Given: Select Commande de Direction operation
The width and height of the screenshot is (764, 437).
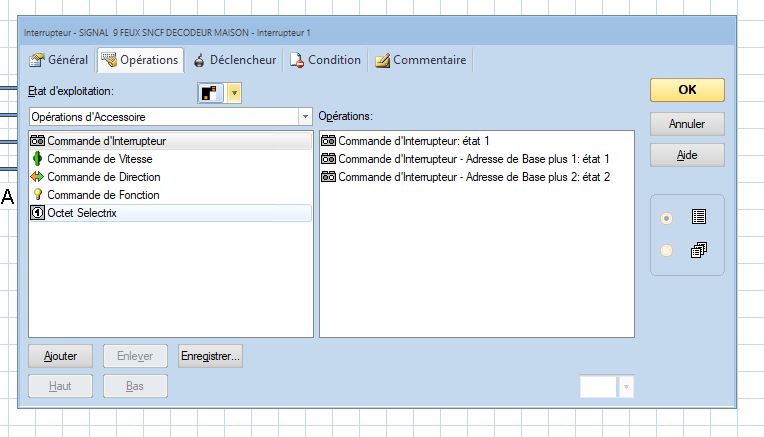Looking at the screenshot, I should coord(170,177).
